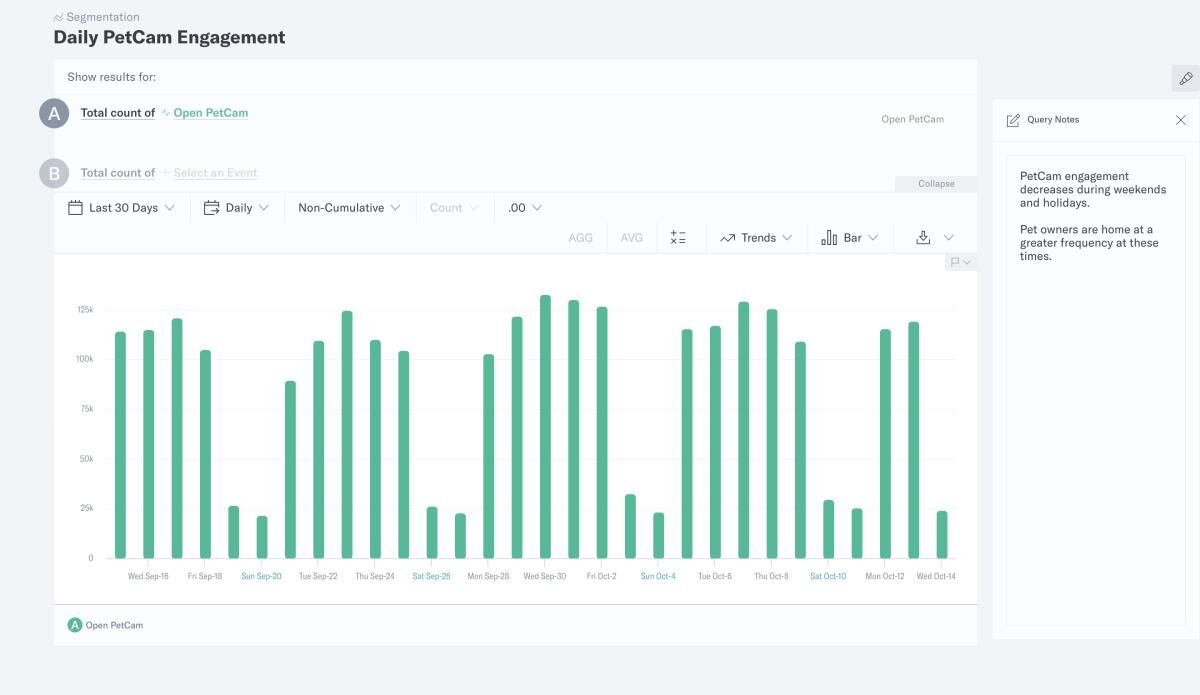The width and height of the screenshot is (1200, 695).
Task: Toggle the AVG average option
Action: [631, 237]
